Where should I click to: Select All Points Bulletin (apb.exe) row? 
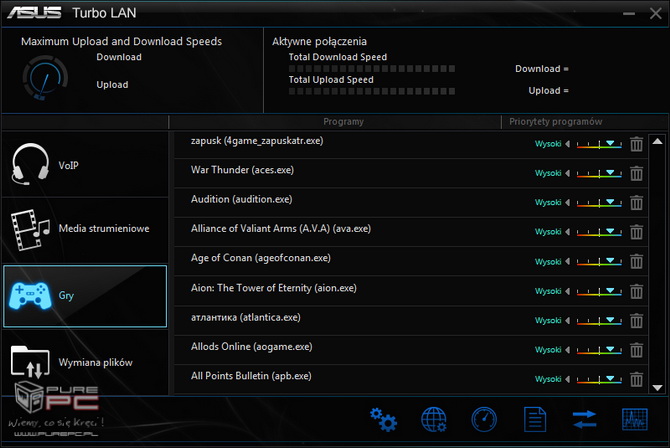(411, 379)
